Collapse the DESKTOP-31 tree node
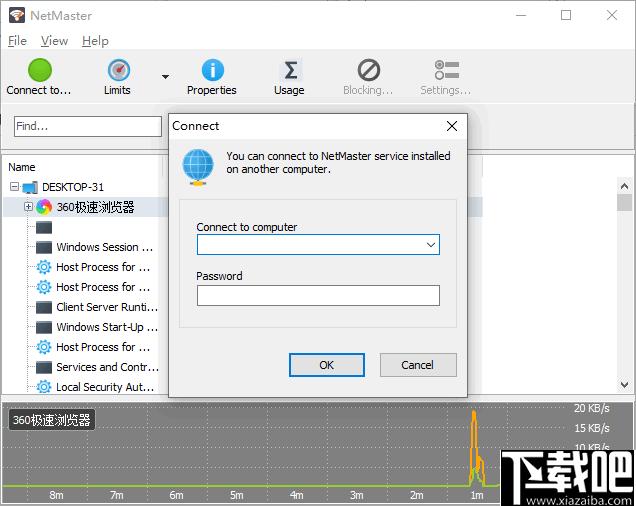 [x=14, y=187]
